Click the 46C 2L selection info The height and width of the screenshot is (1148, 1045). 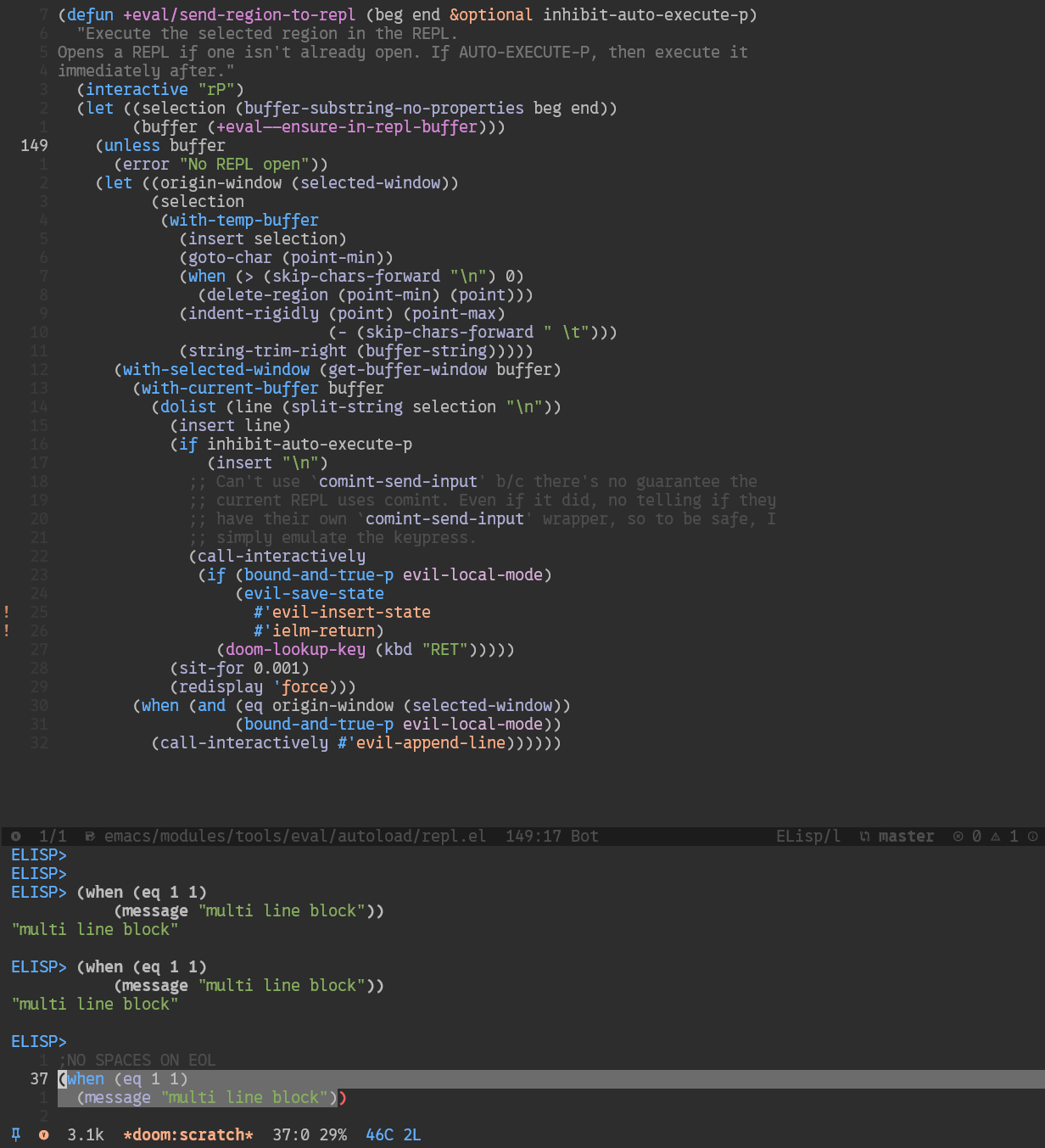pyautogui.click(x=394, y=1134)
